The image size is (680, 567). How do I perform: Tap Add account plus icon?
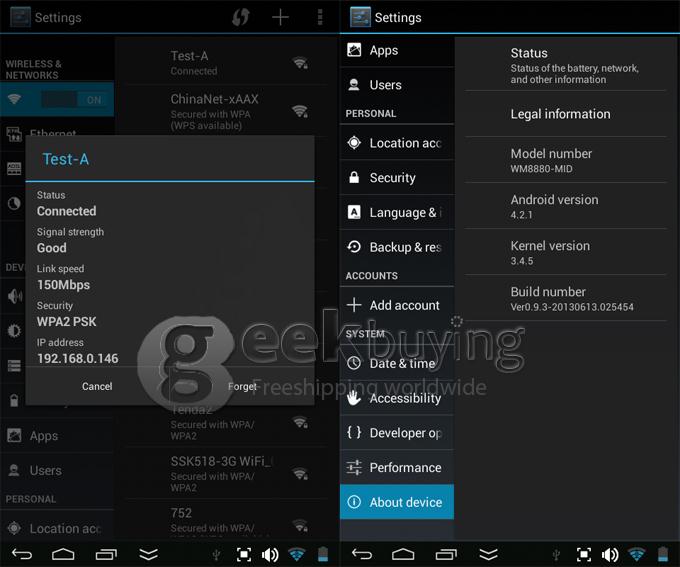coord(354,305)
